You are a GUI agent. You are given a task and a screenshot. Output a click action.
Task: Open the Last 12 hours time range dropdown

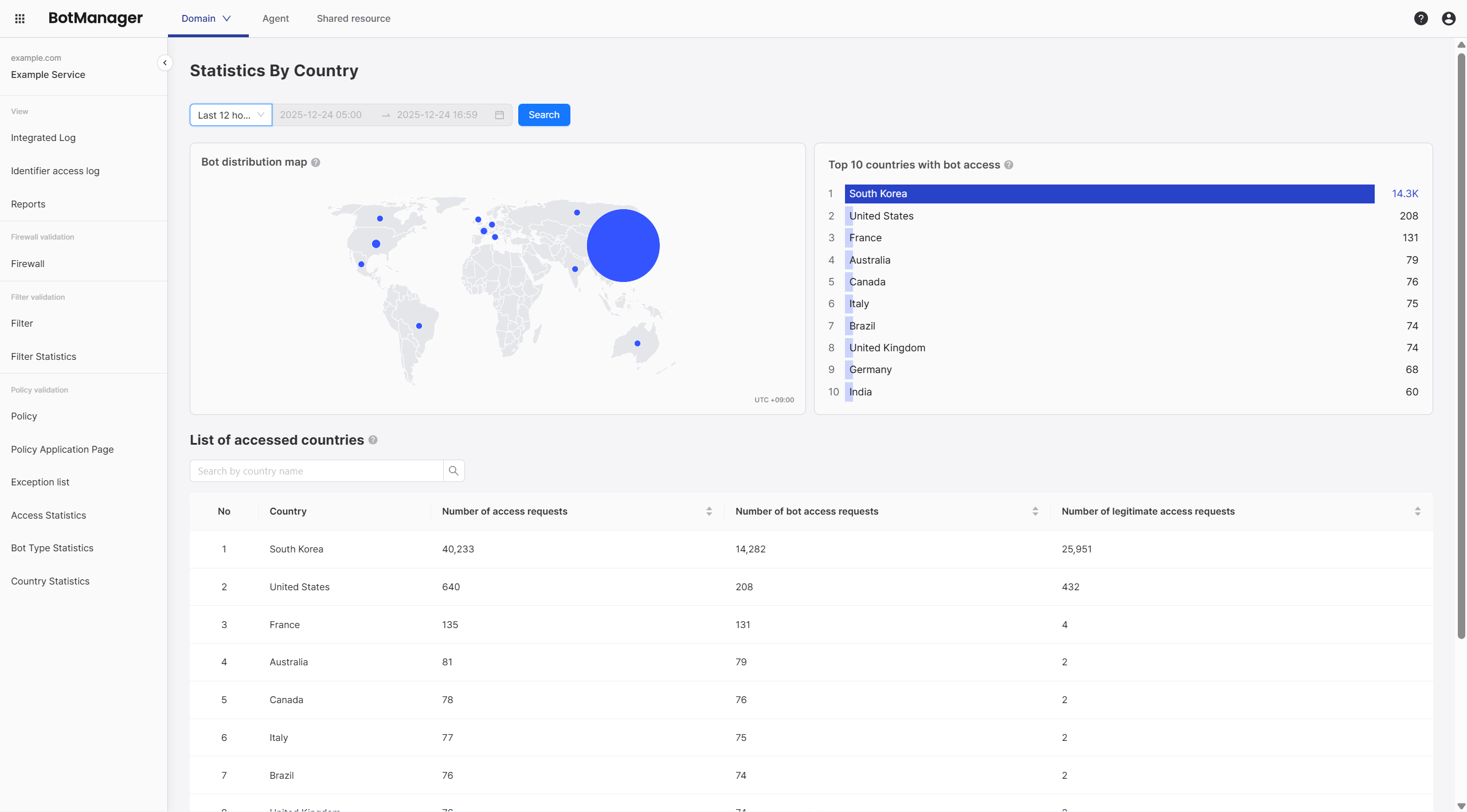tap(230, 115)
